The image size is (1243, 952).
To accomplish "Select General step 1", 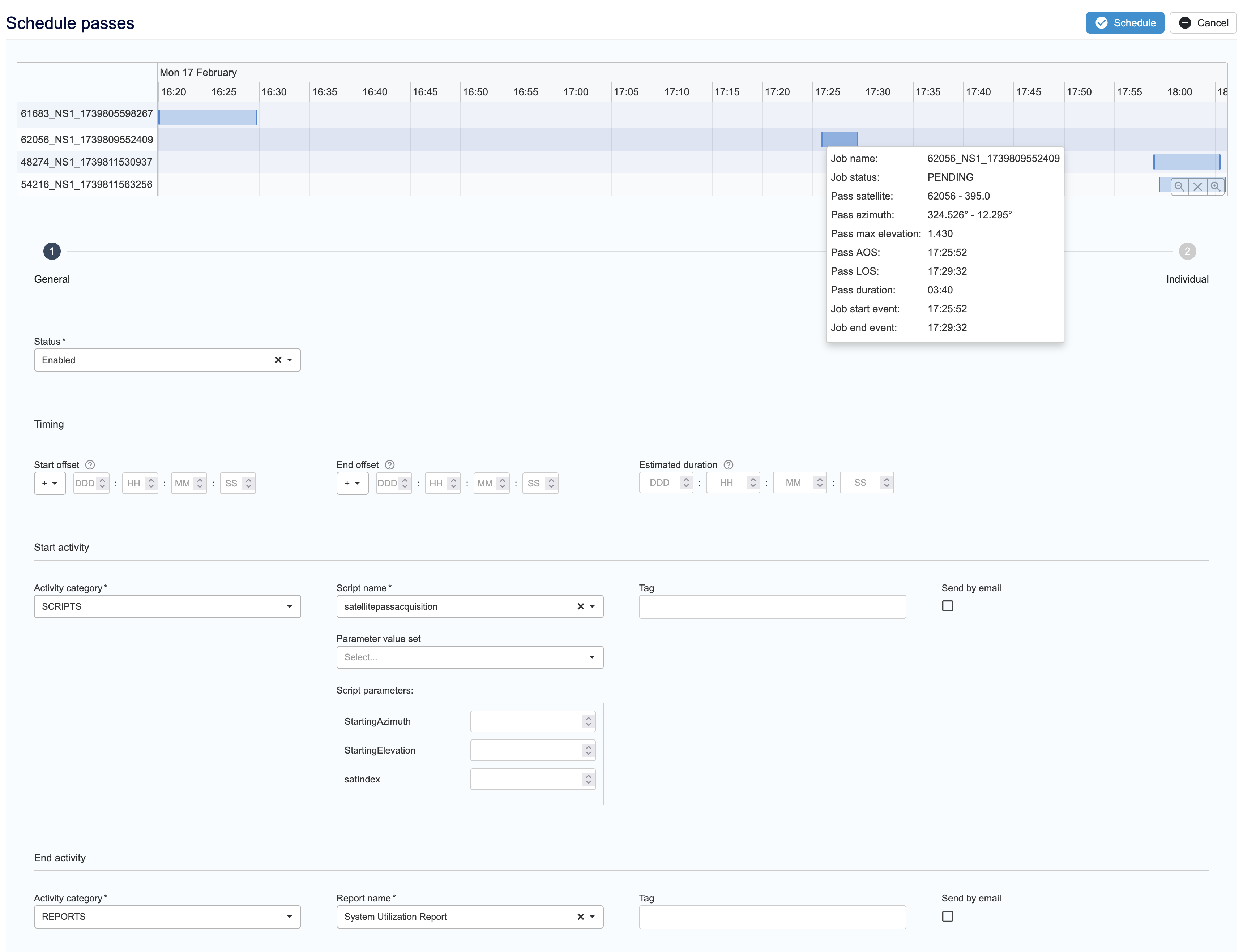I will [52, 251].
